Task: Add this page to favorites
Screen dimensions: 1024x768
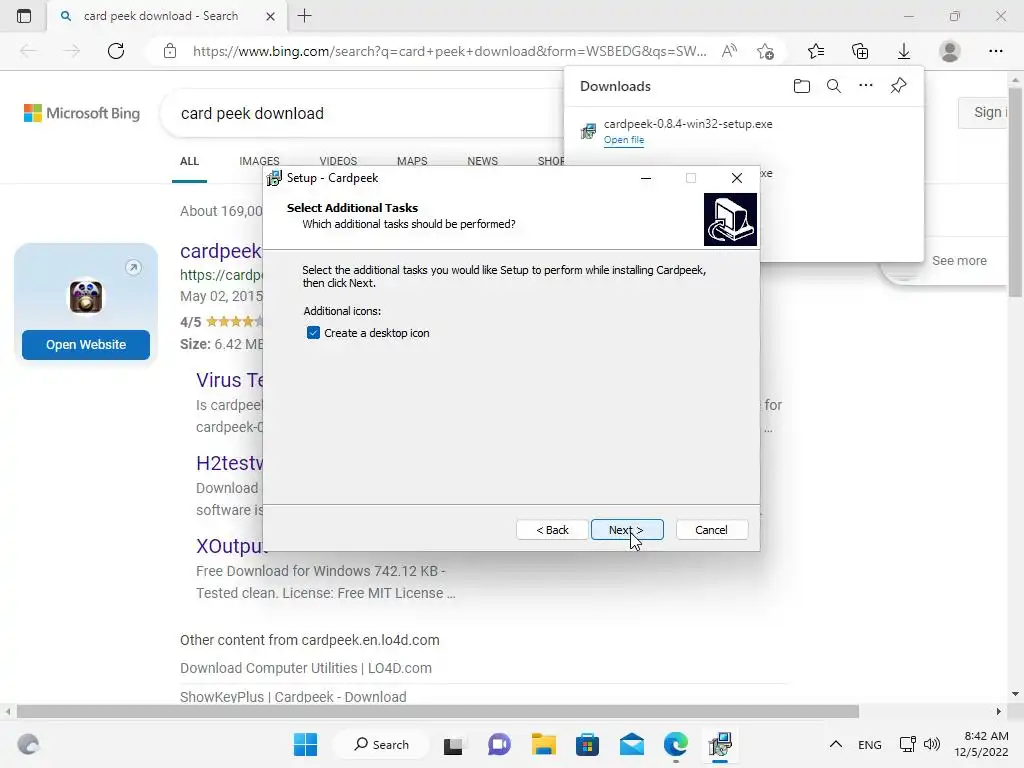Action: (x=765, y=51)
